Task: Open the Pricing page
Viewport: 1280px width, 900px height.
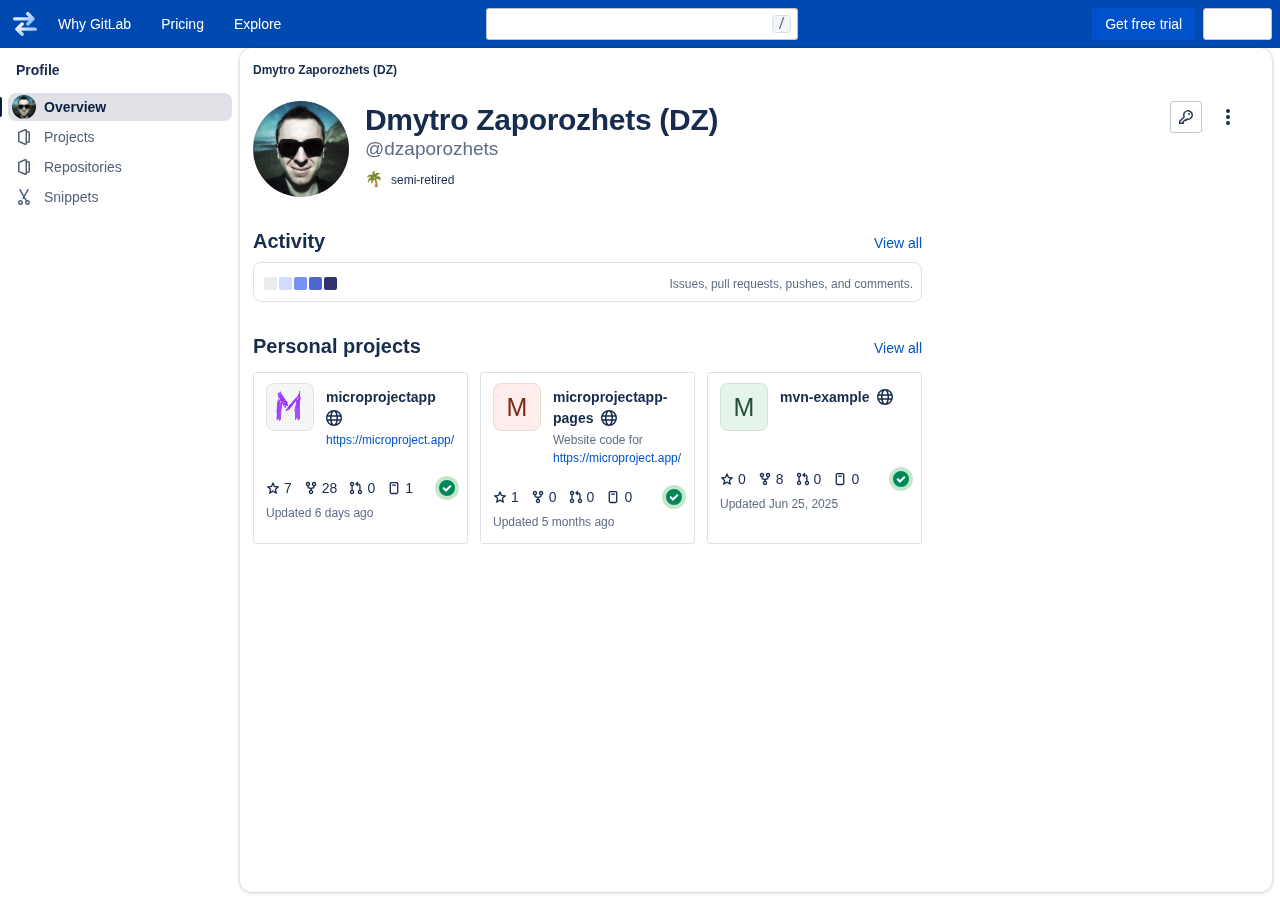Action: (x=182, y=24)
